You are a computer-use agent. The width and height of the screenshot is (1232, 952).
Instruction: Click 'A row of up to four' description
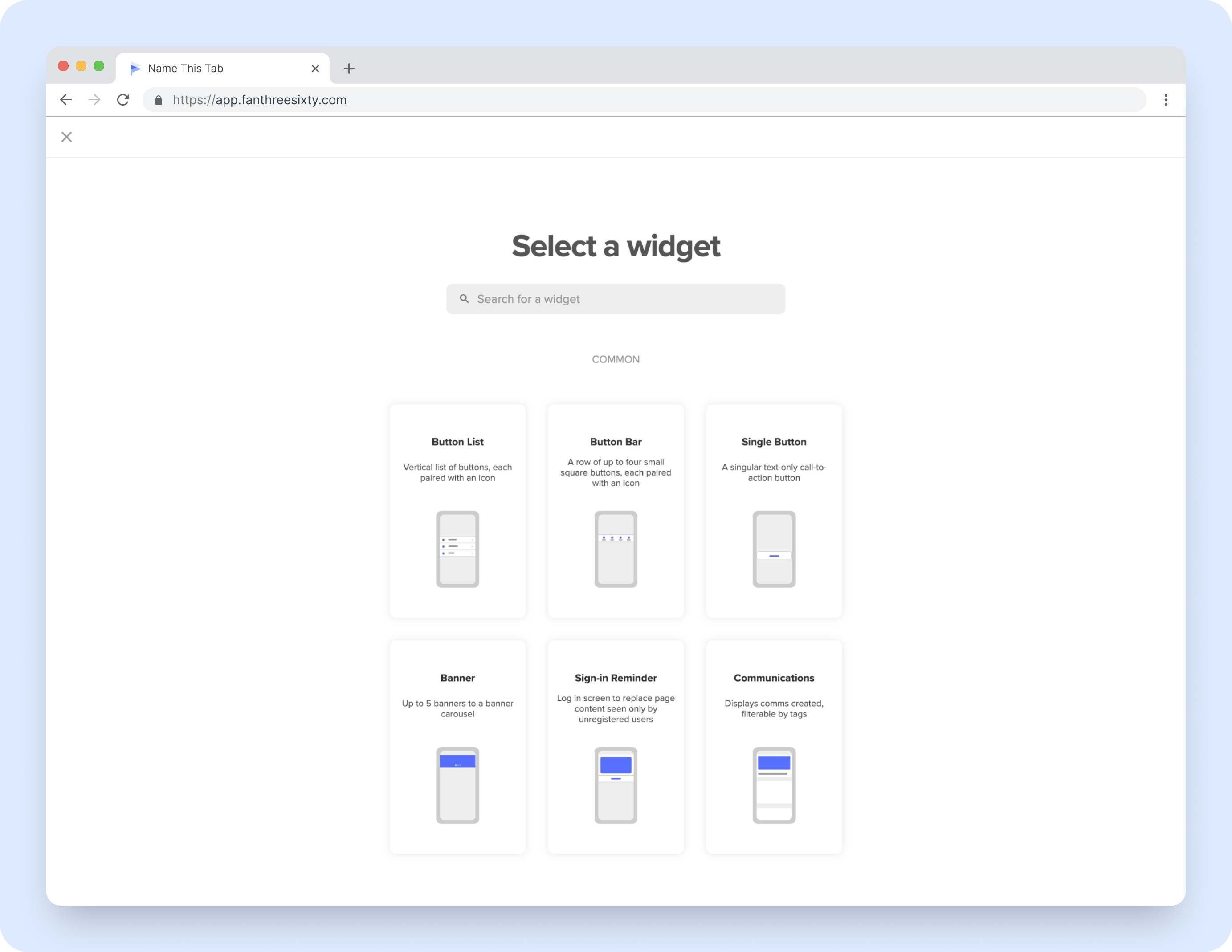tap(616, 472)
